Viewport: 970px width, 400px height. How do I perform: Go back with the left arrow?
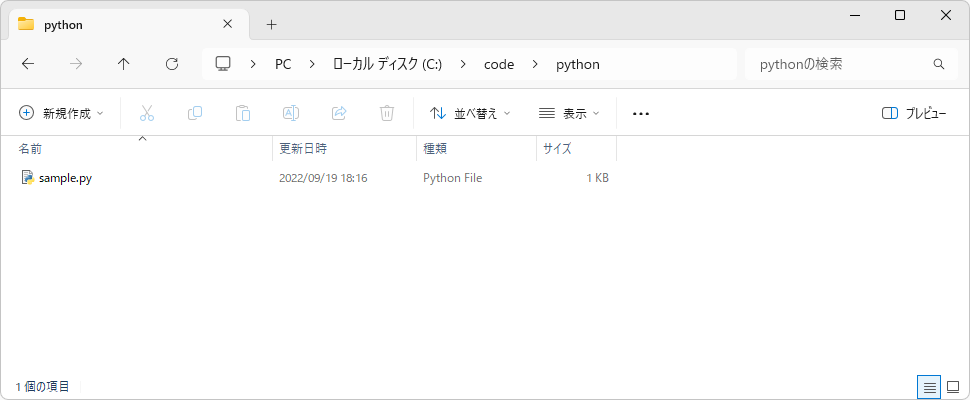tap(28, 64)
